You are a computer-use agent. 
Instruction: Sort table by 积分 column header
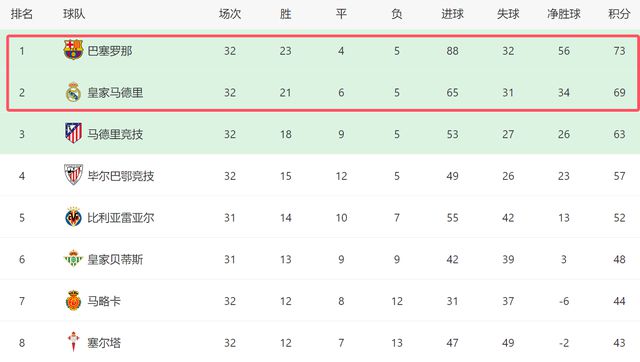pos(619,14)
